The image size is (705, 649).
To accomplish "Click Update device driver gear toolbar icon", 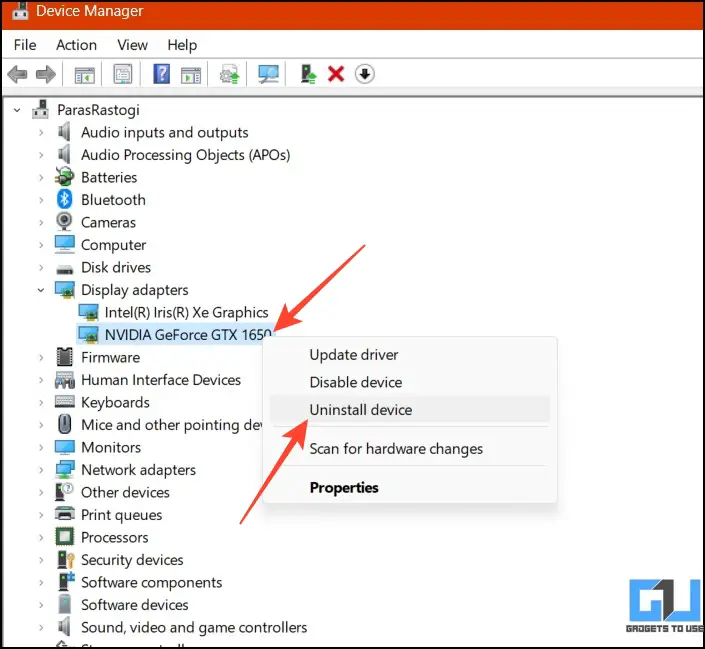I will [229, 74].
